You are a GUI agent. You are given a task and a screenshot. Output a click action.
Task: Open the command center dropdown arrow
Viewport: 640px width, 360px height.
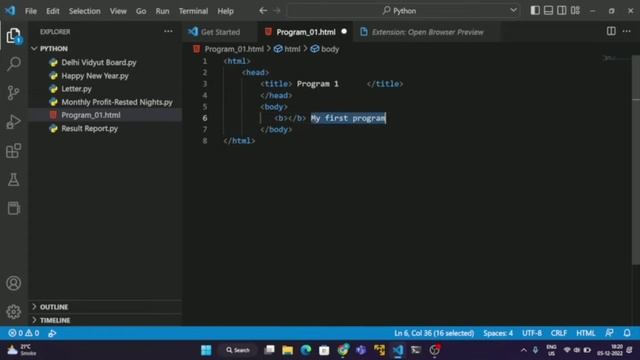pos(513,11)
